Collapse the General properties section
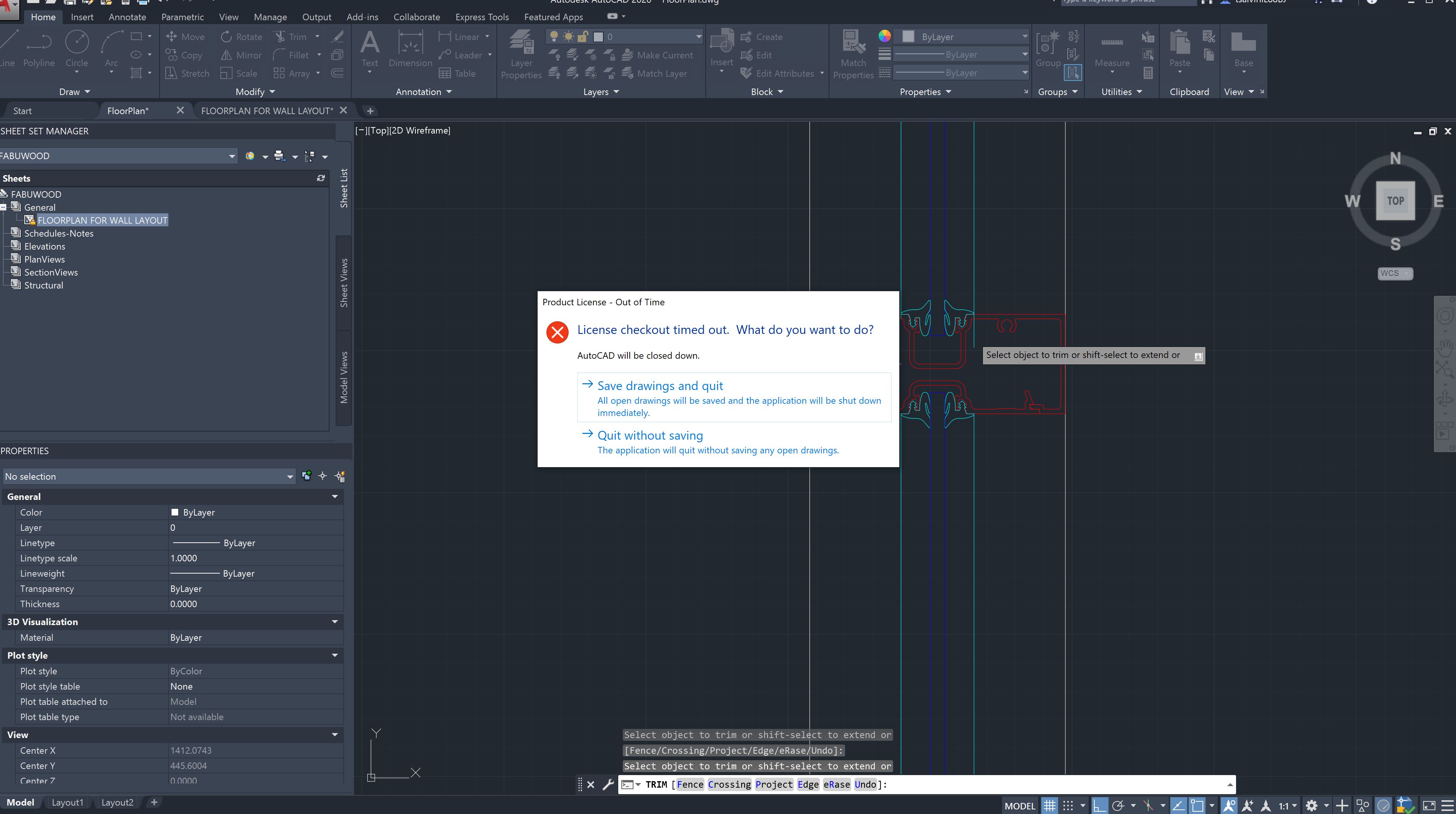This screenshot has width=1456, height=814. (335, 496)
